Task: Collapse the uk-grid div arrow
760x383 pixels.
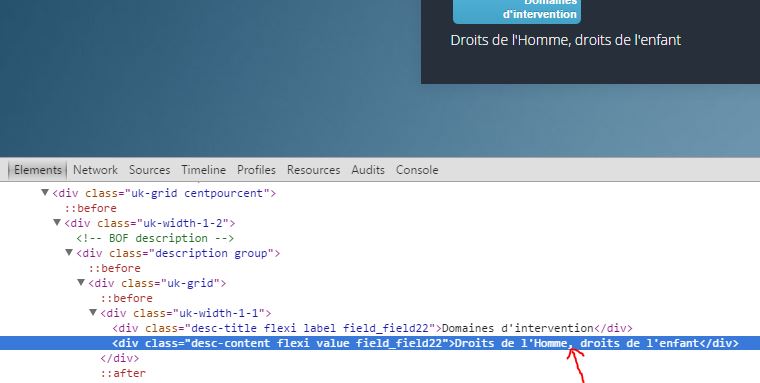Action: 81,283
